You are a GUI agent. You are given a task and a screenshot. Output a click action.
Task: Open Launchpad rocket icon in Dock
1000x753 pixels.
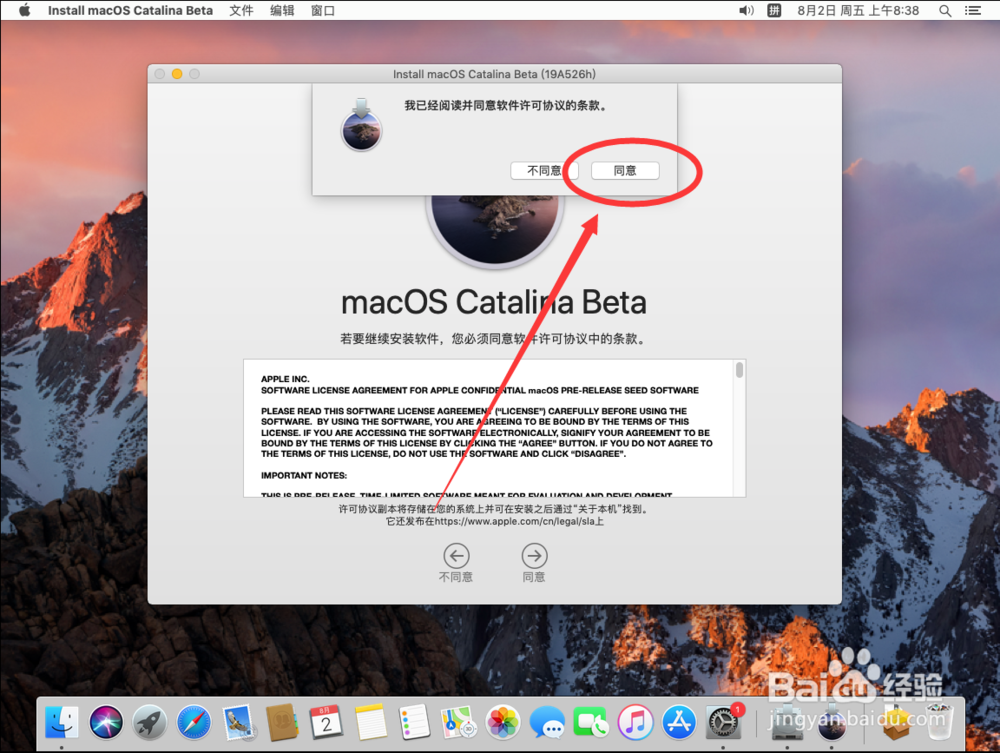(150, 722)
